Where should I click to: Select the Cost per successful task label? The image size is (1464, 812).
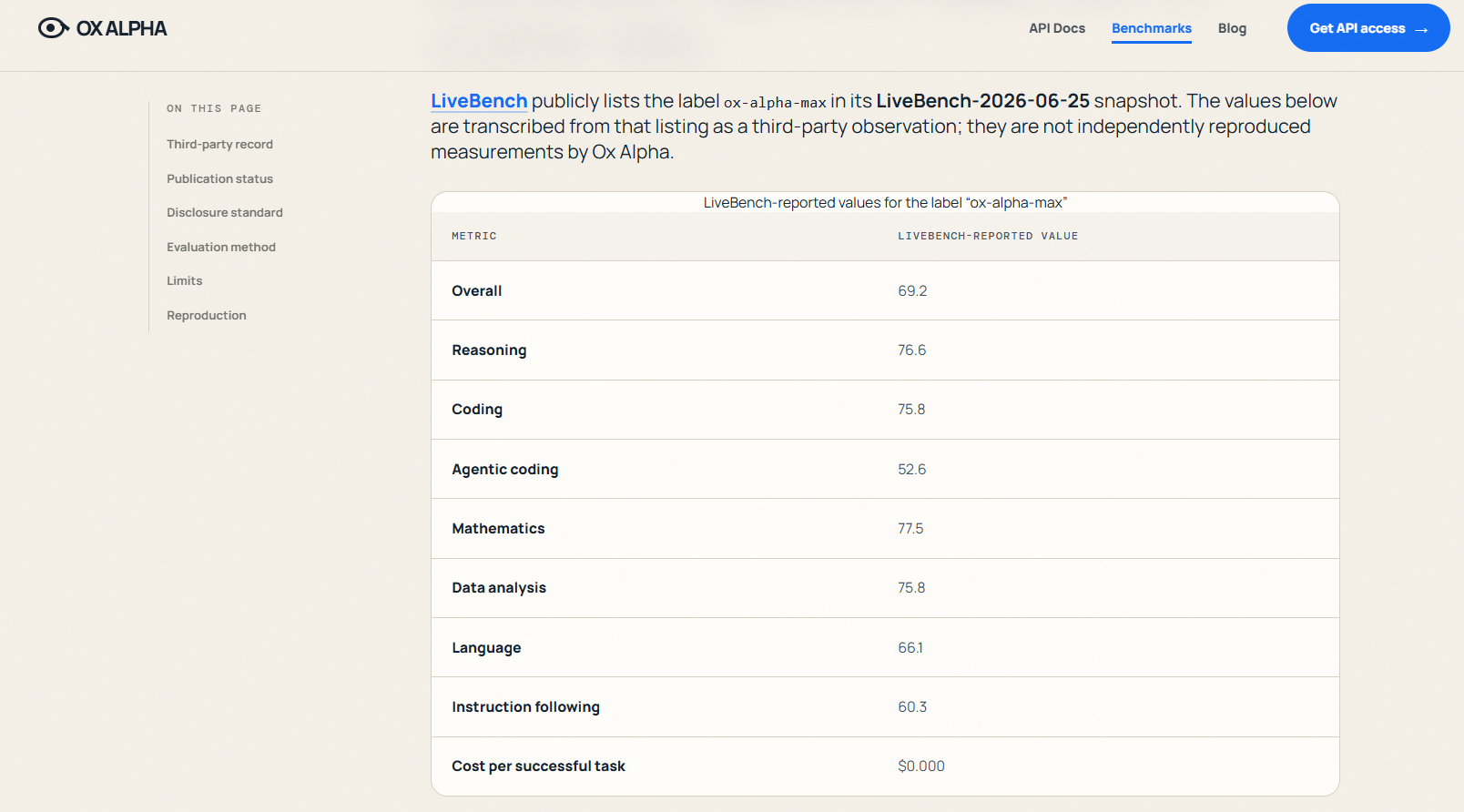(x=538, y=766)
